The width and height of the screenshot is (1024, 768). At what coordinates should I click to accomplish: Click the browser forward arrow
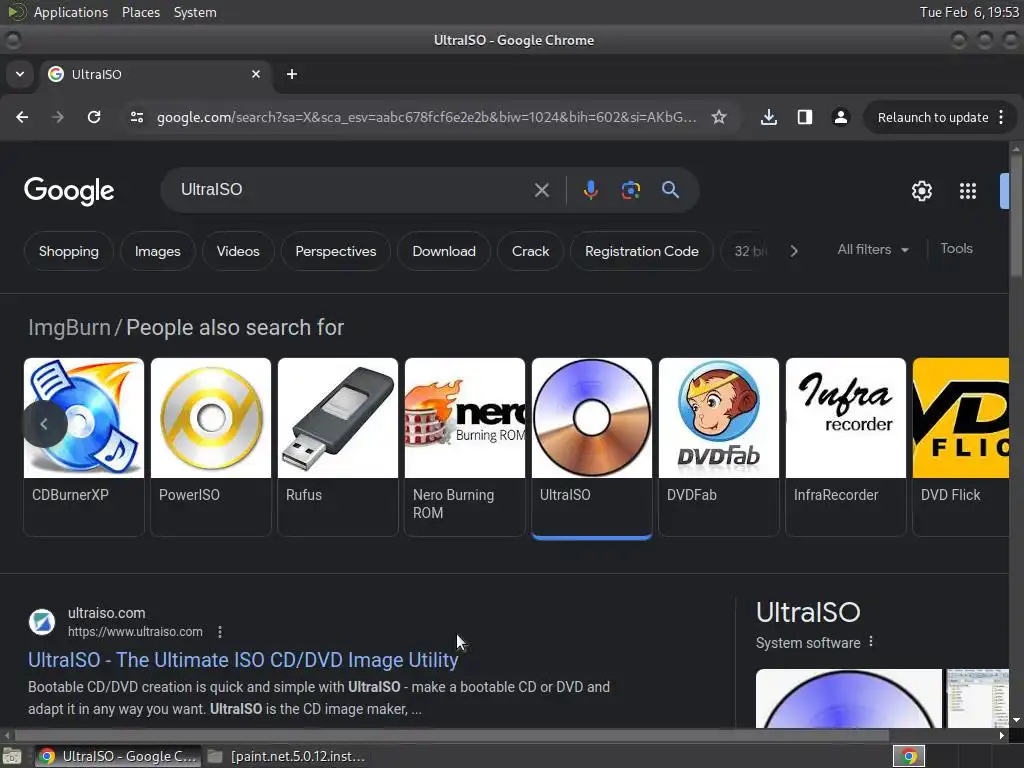click(x=58, y=117)
